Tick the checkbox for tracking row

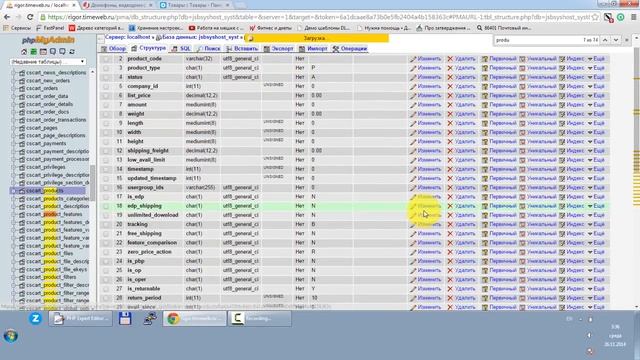point(106,224)
